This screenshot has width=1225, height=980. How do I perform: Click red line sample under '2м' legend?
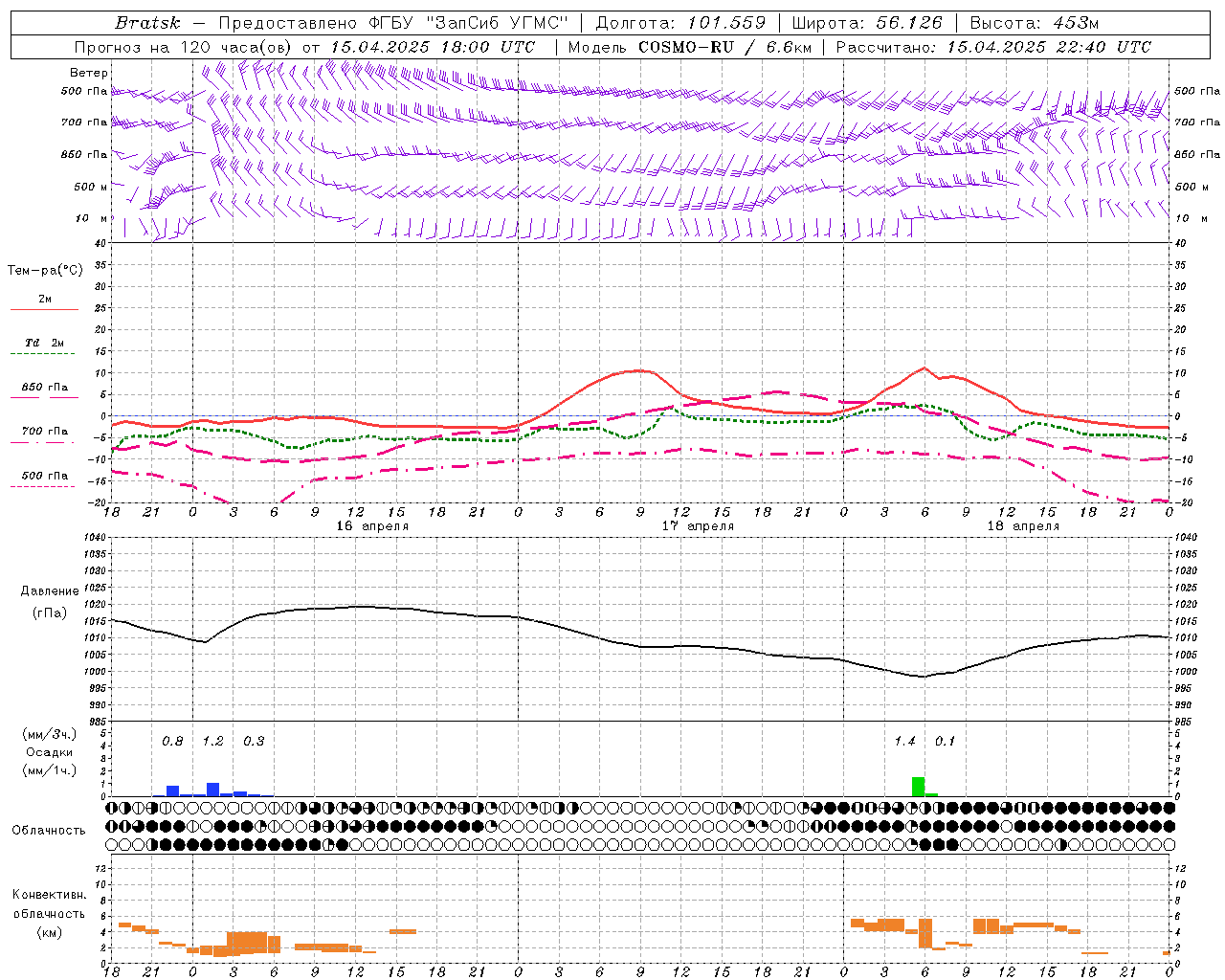coord(44,309)
